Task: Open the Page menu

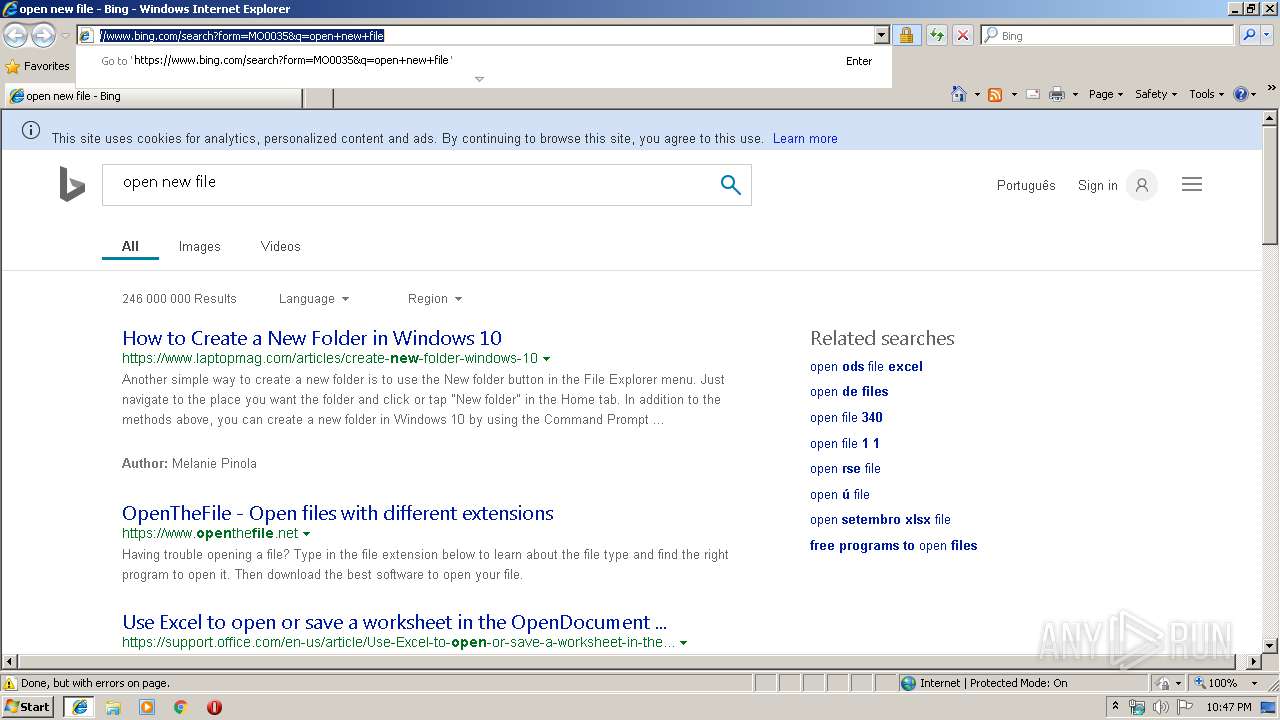Action: 1106,94
